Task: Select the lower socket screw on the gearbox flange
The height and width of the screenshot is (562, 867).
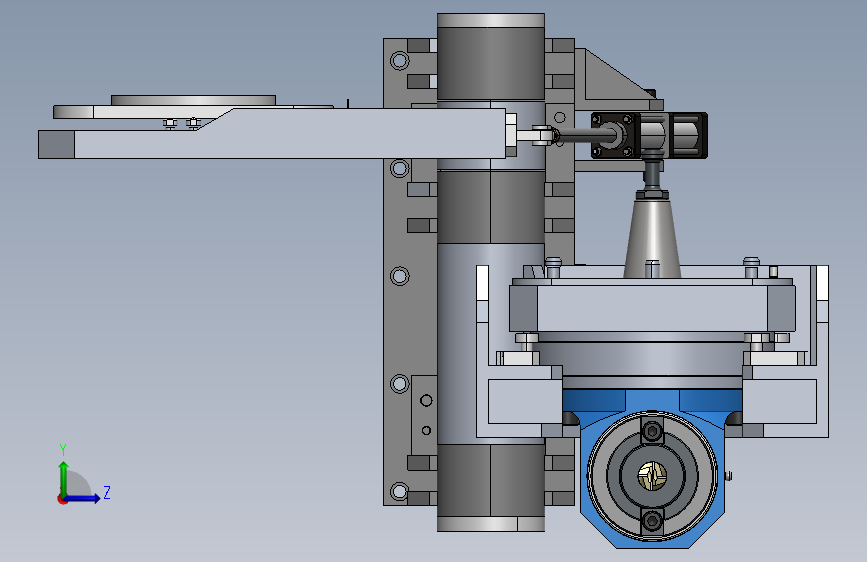Action: pyautogui.click(x=652, y=520)
